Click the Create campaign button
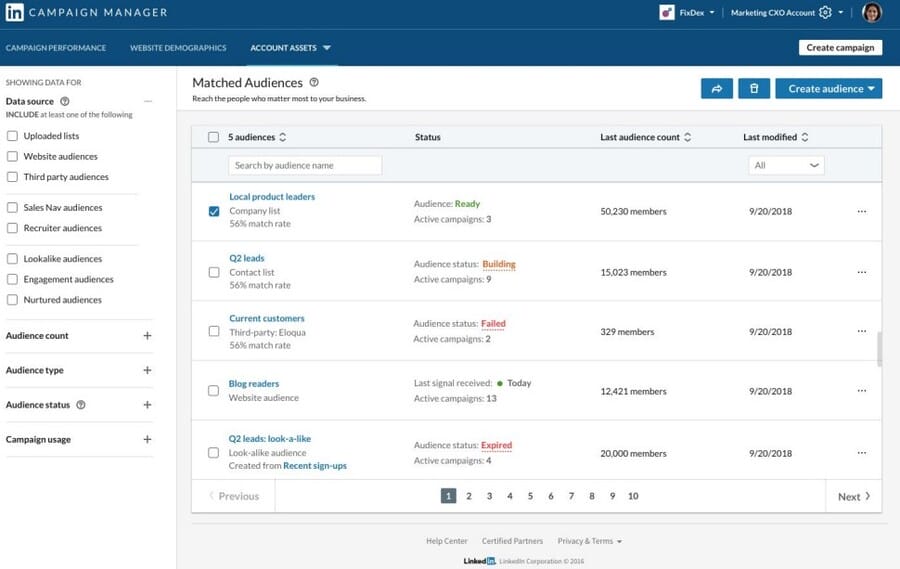900x569 pixels. tap(840, 47)
